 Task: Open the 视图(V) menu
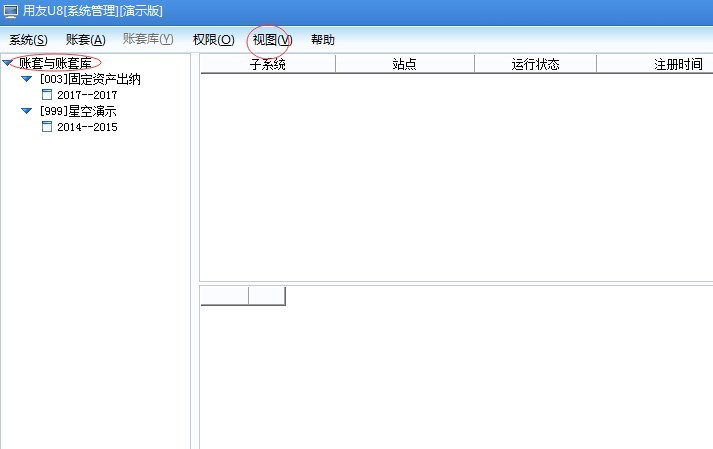272,40
